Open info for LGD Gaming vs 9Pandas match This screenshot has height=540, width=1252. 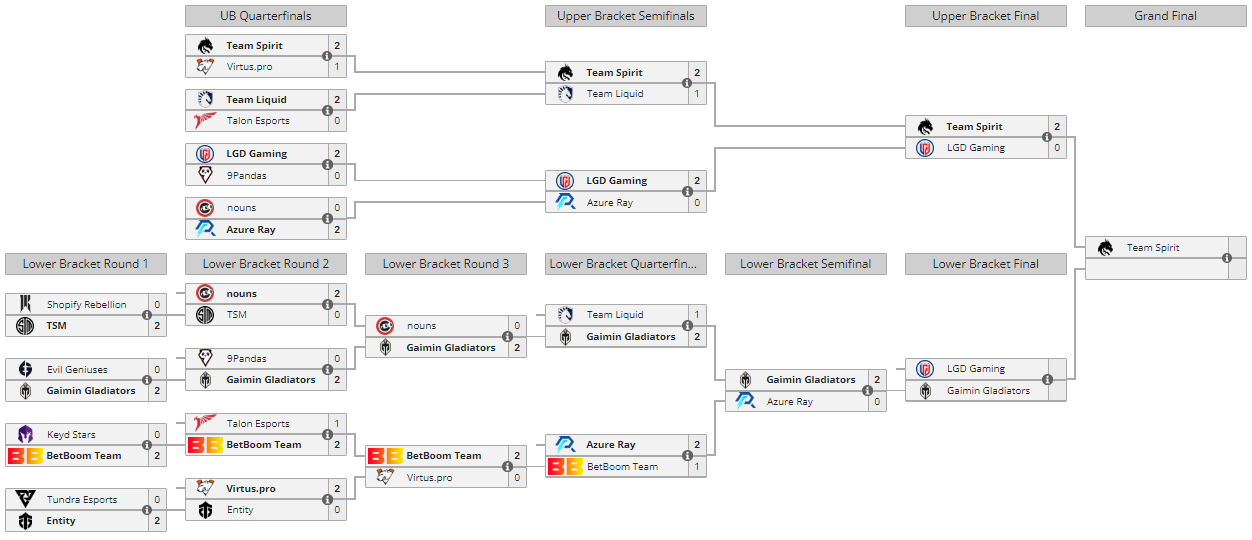point(327,164)
